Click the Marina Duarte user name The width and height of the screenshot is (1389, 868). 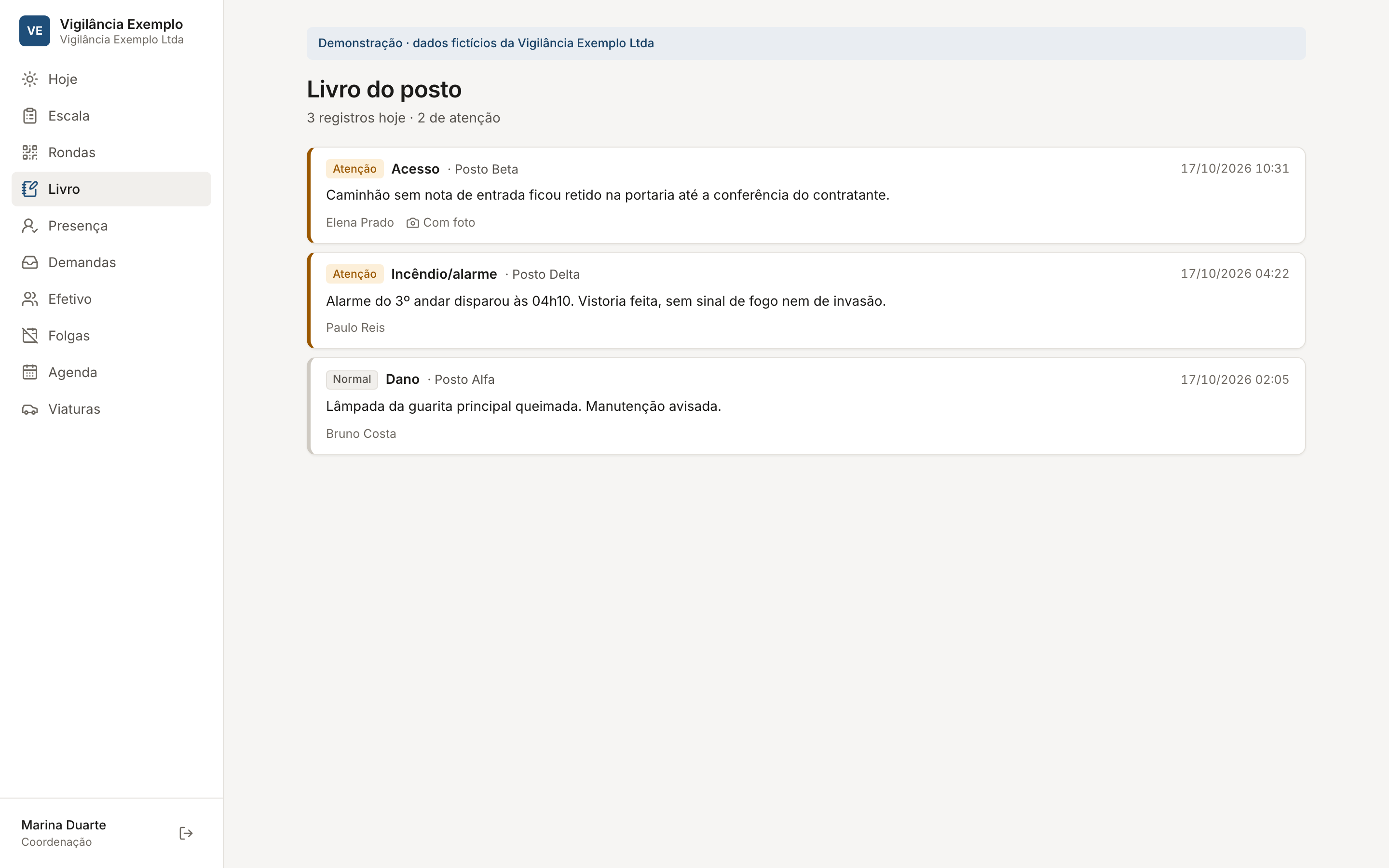pyautogui.click(x=64, y=825)
